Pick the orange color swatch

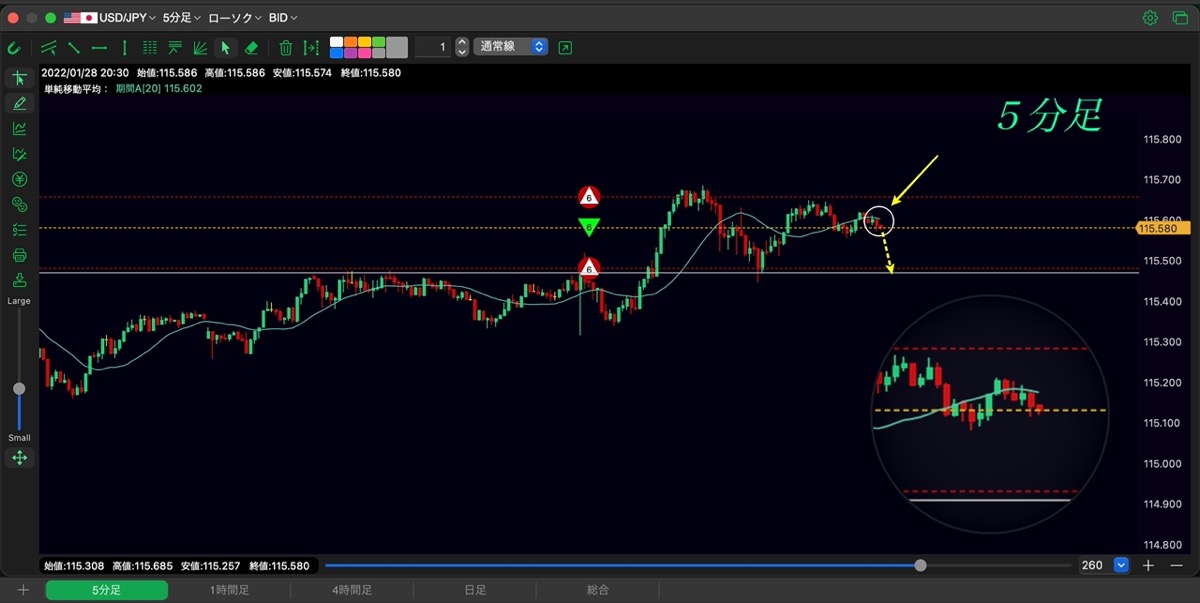[x=350, y=42]
